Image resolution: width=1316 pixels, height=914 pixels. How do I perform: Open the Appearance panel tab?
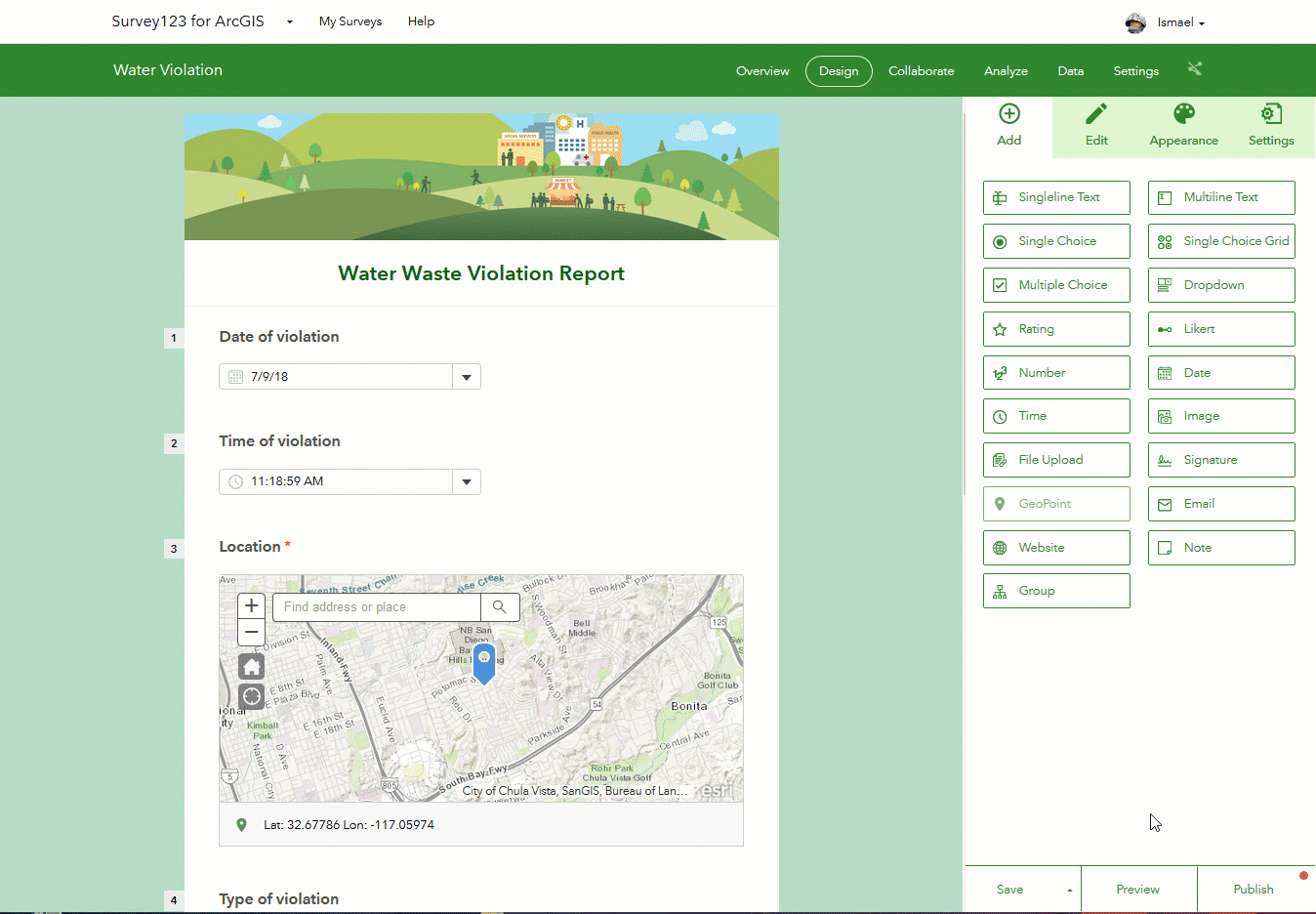pyautogui.click(x=1183, y=126)
